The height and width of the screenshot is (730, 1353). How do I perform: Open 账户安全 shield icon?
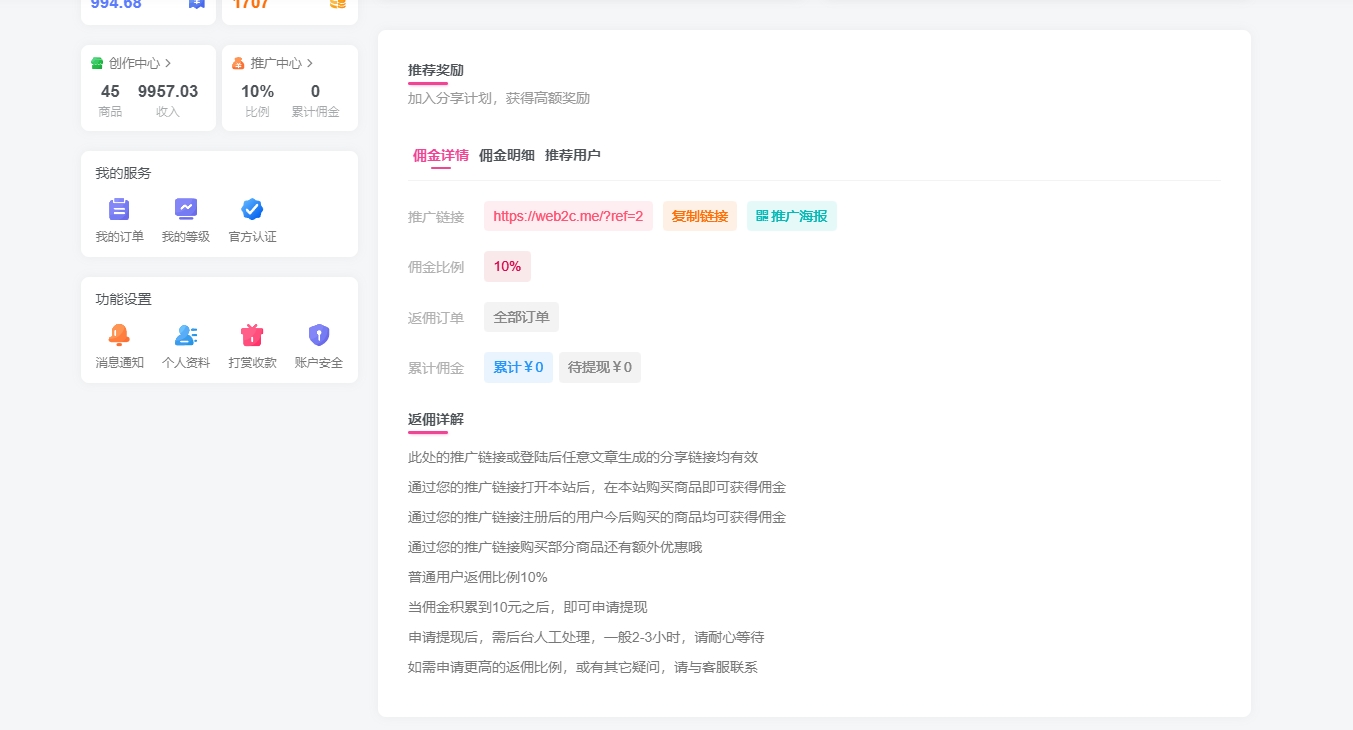click(318, 335)
